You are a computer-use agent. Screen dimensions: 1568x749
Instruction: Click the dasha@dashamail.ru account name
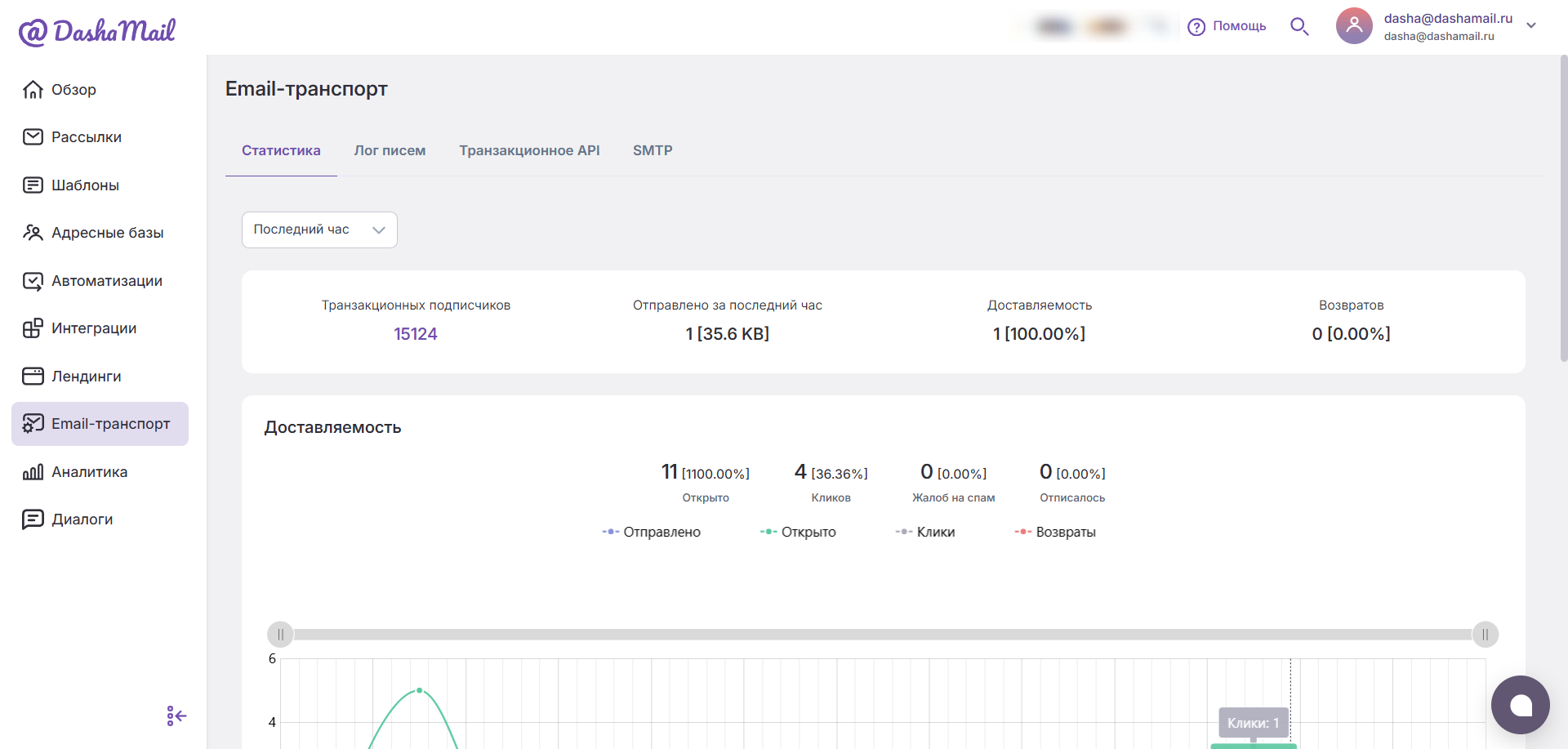coord(1448,19)
